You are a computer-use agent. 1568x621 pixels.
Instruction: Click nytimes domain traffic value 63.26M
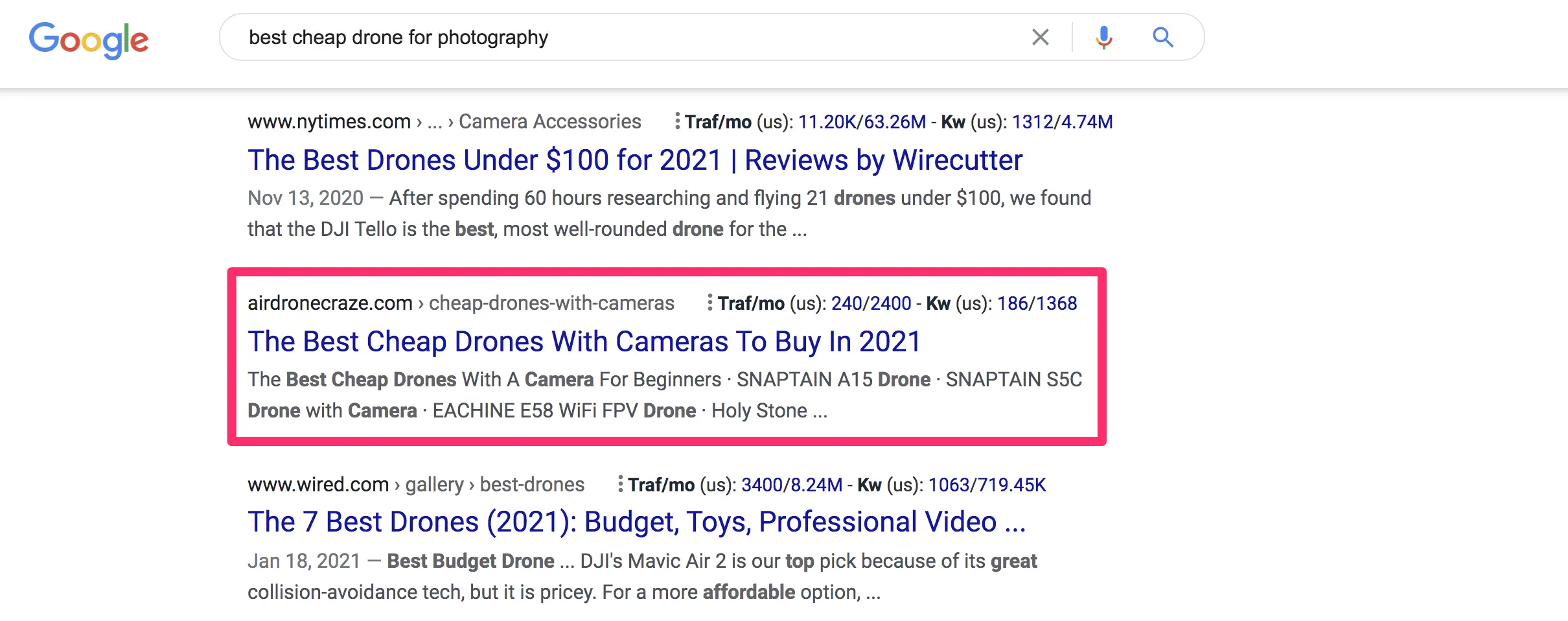tap(895, 122)
